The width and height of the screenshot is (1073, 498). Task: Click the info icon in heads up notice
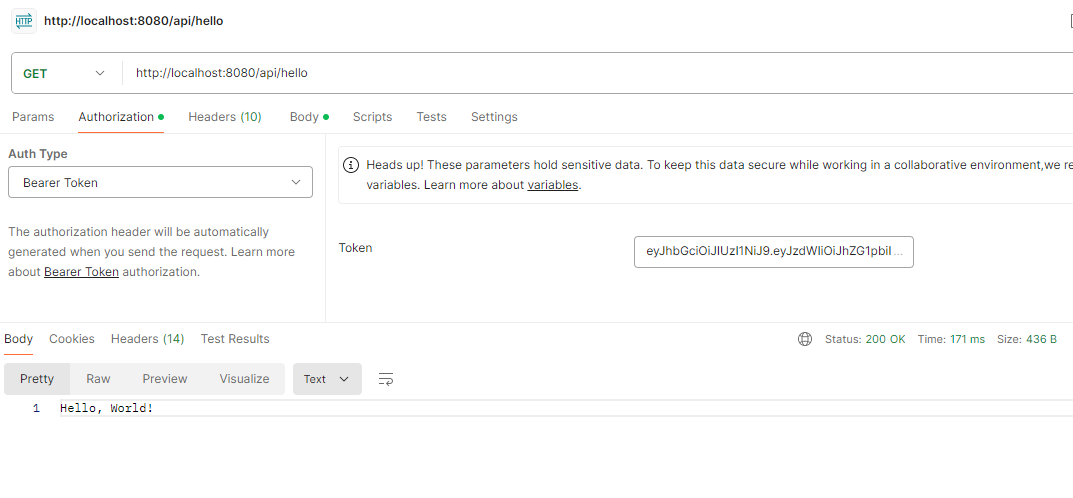351,164
